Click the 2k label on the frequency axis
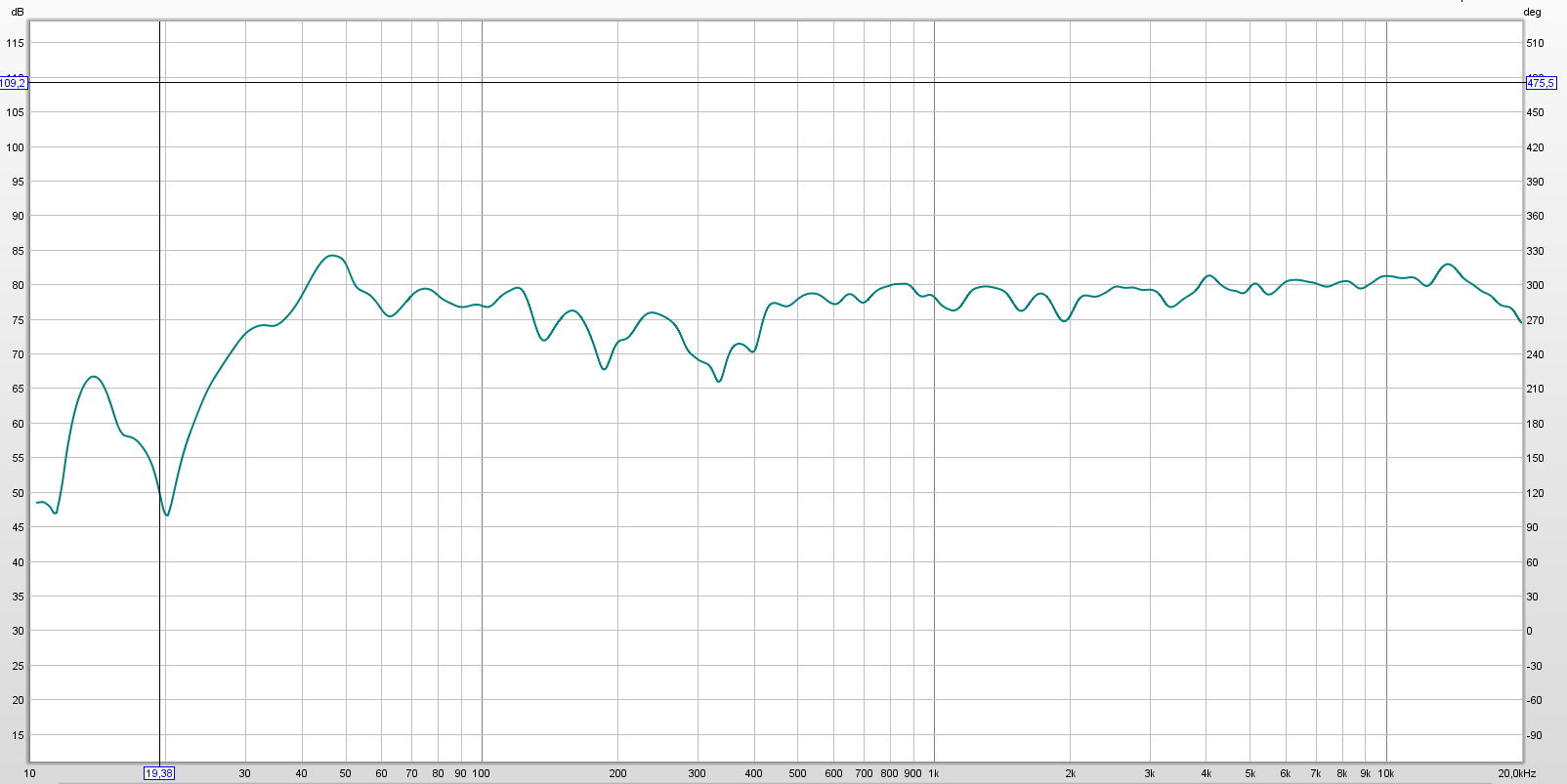The image size is (1567, 784). tap(1070, 773)
